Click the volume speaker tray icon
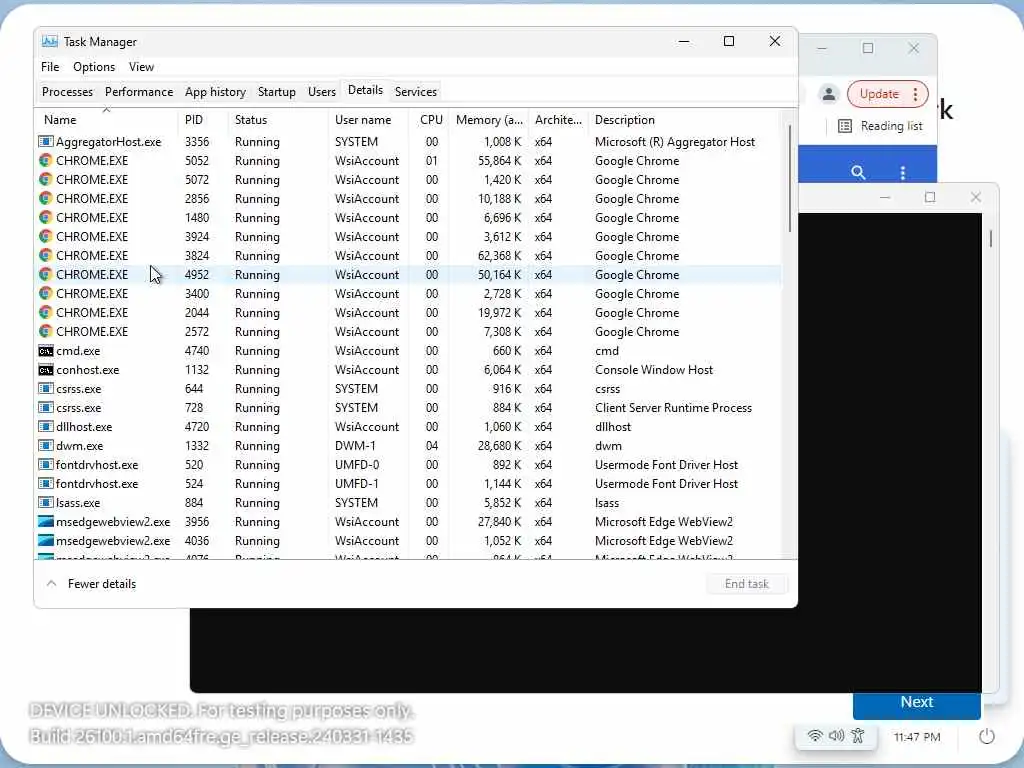This screenshot has width=1024, height=768. (x=836, y=736)
